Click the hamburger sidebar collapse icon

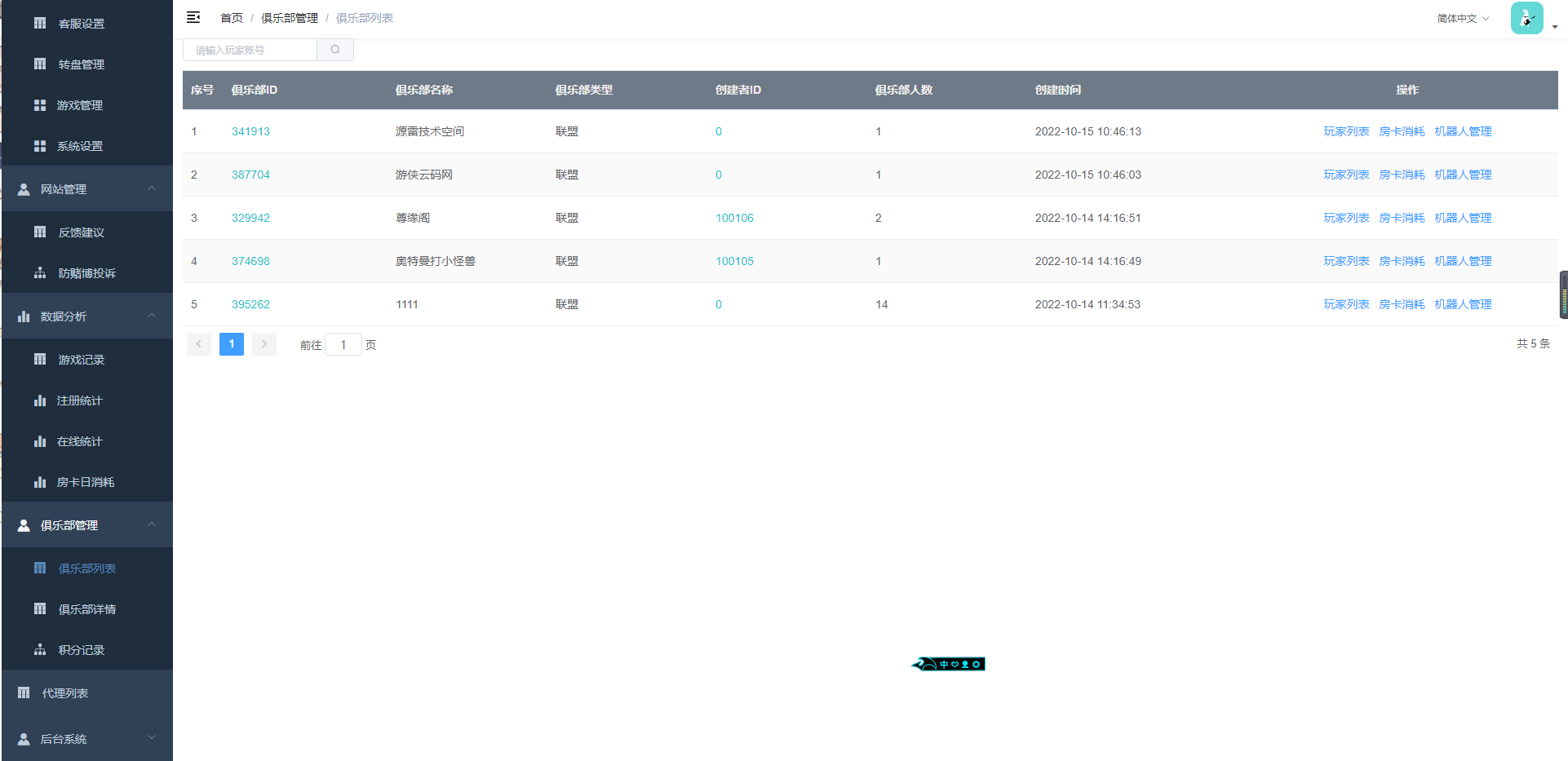[x=193, y=17]
